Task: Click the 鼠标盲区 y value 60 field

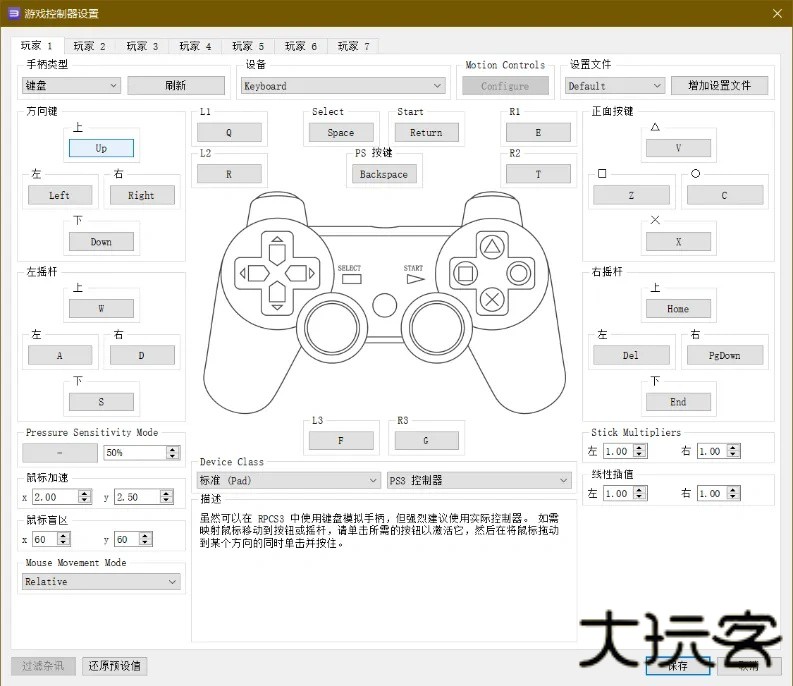Action: [x=133, y=539]
